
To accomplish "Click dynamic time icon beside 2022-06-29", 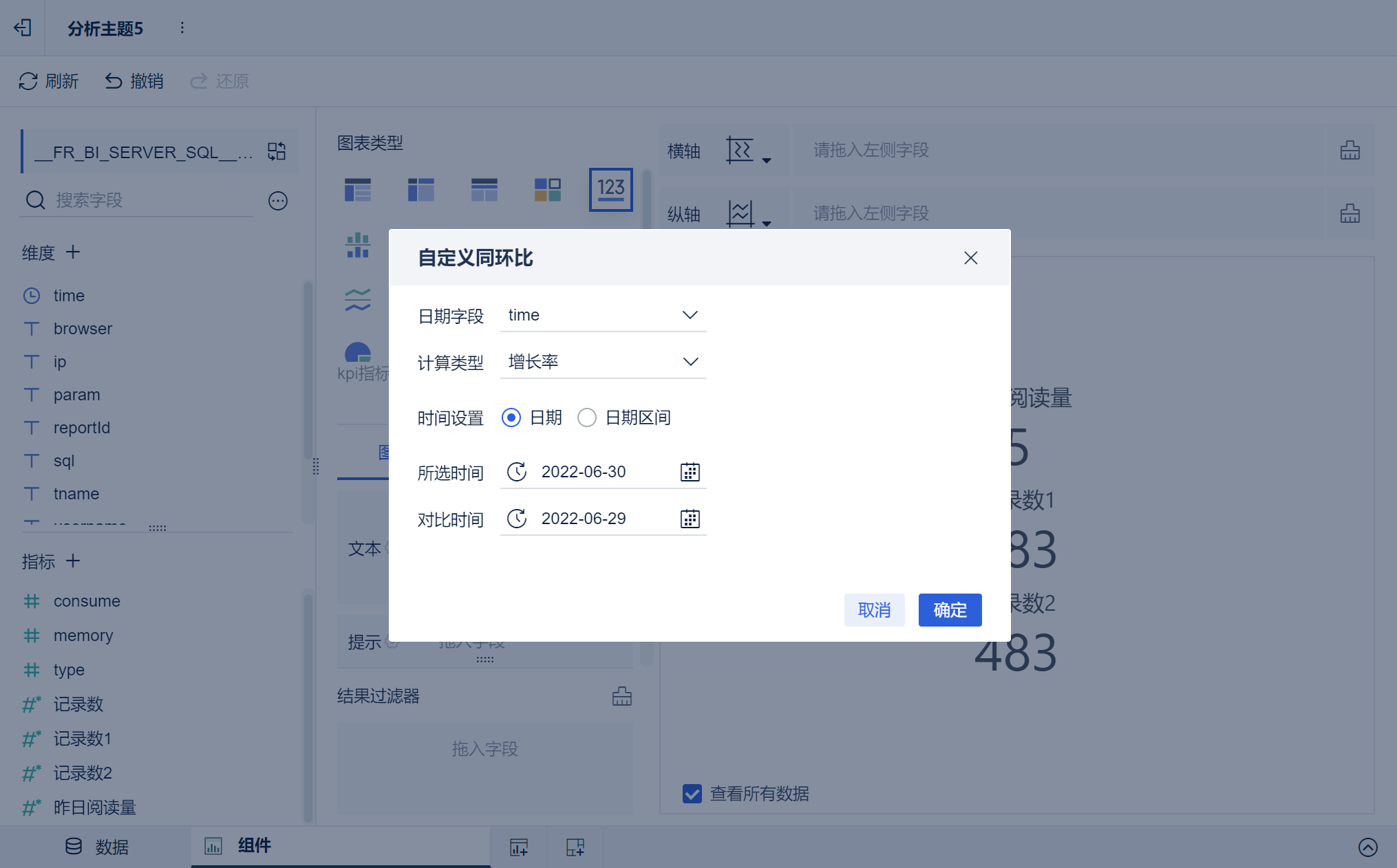I will [516, 519].
